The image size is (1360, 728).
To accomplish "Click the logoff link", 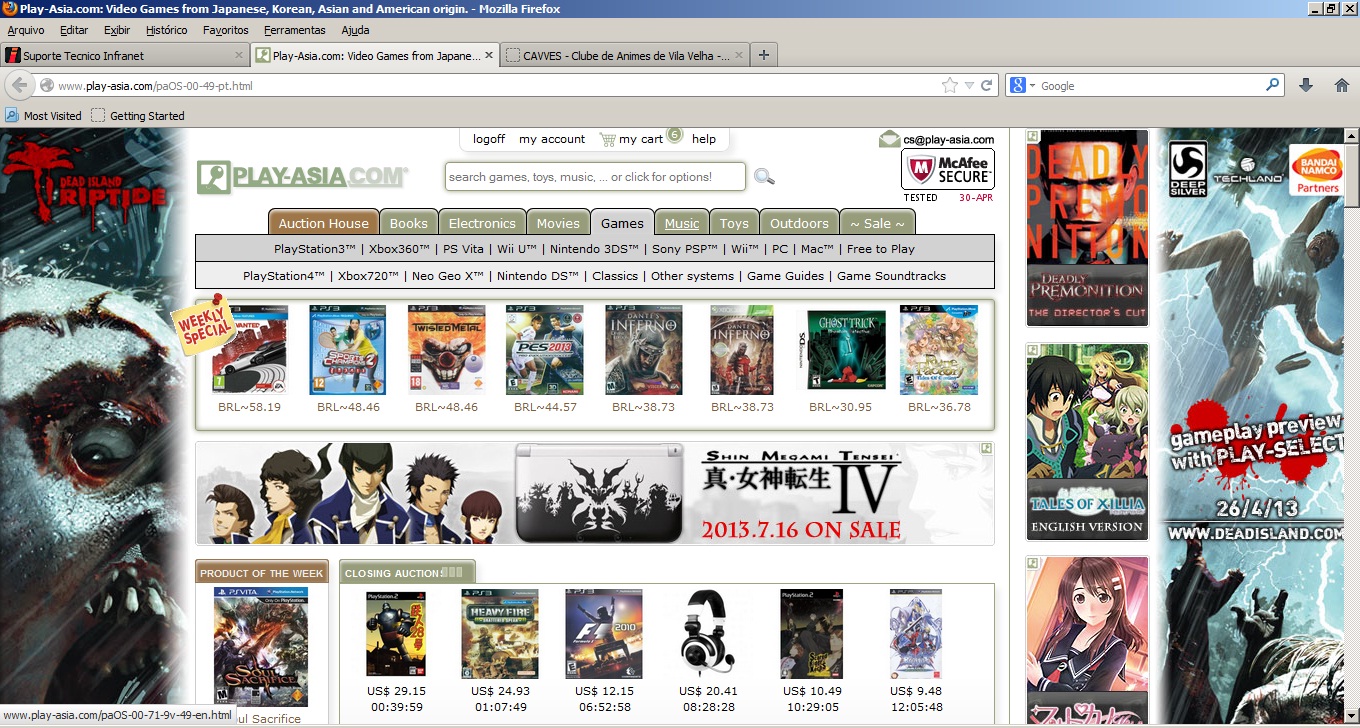I will tap(489, 139).
